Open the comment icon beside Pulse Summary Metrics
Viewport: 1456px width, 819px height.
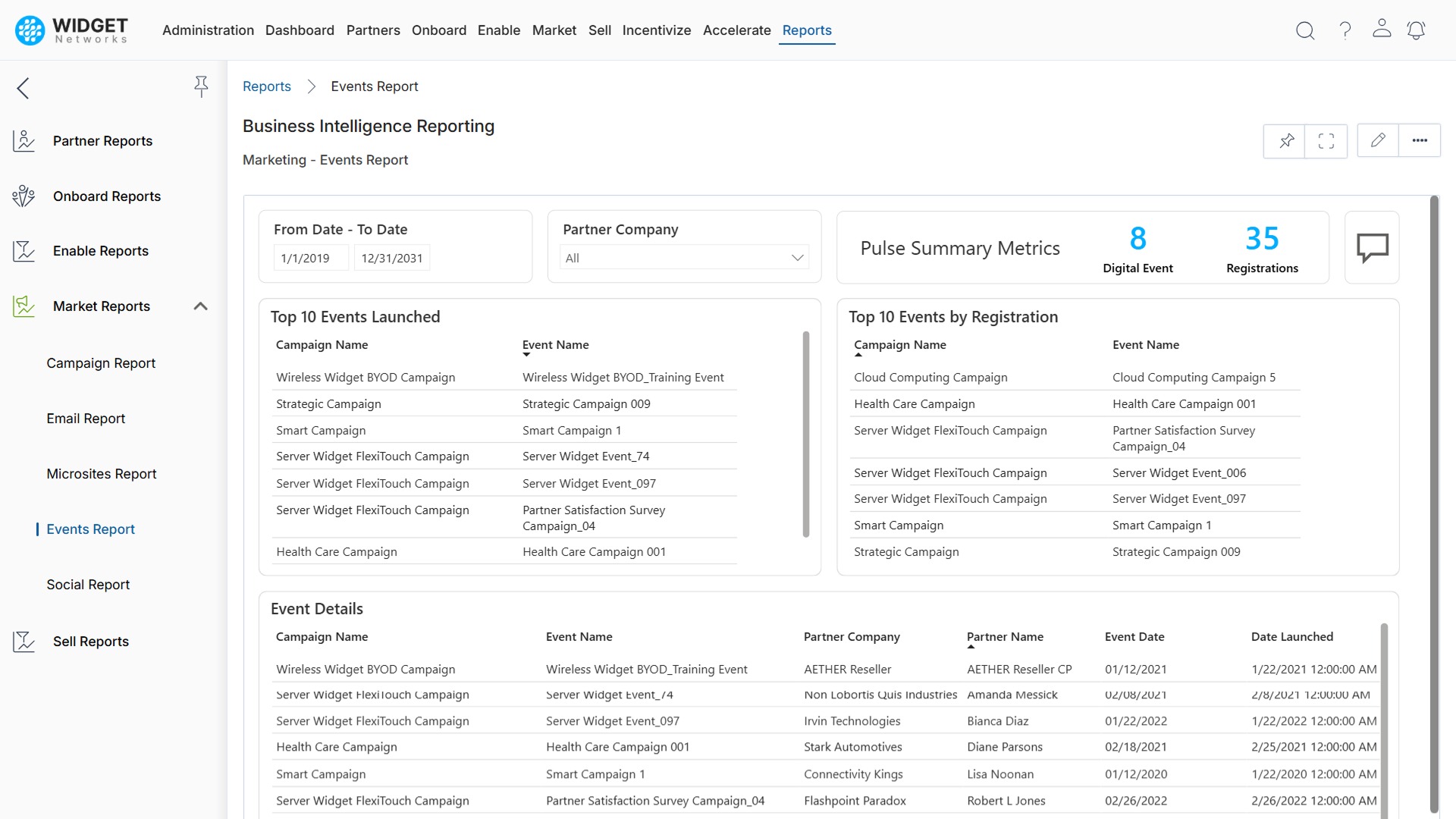(1373, 247)
